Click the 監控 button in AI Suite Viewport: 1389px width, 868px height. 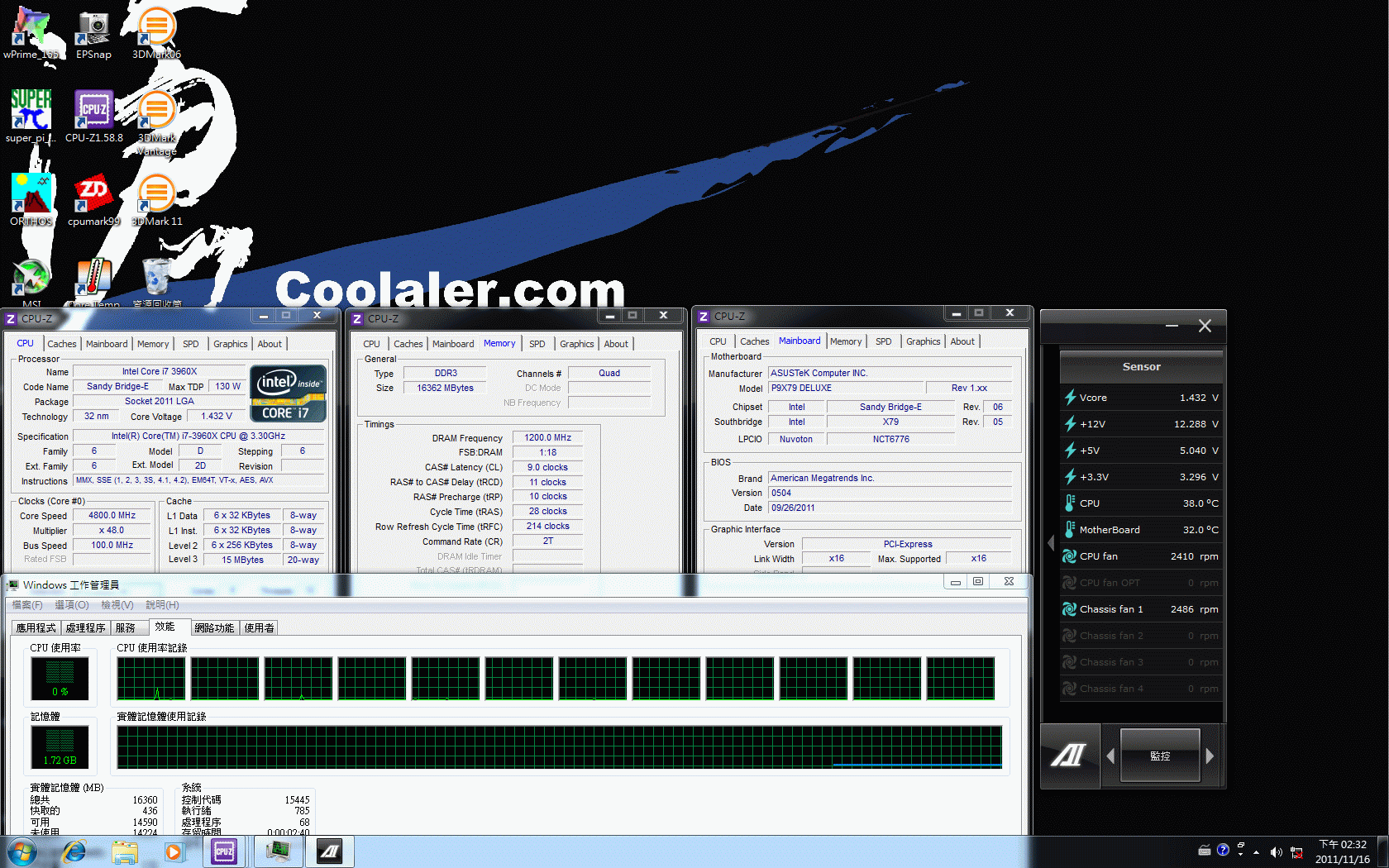click(1160, 756)
